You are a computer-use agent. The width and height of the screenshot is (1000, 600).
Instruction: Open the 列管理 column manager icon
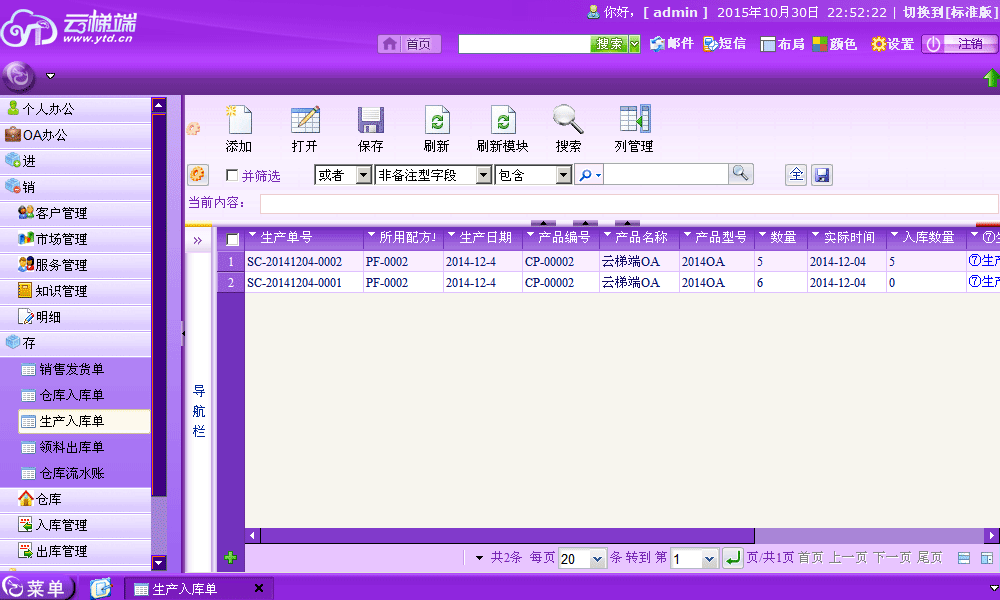pyautogui.click(x=634, y=120)
